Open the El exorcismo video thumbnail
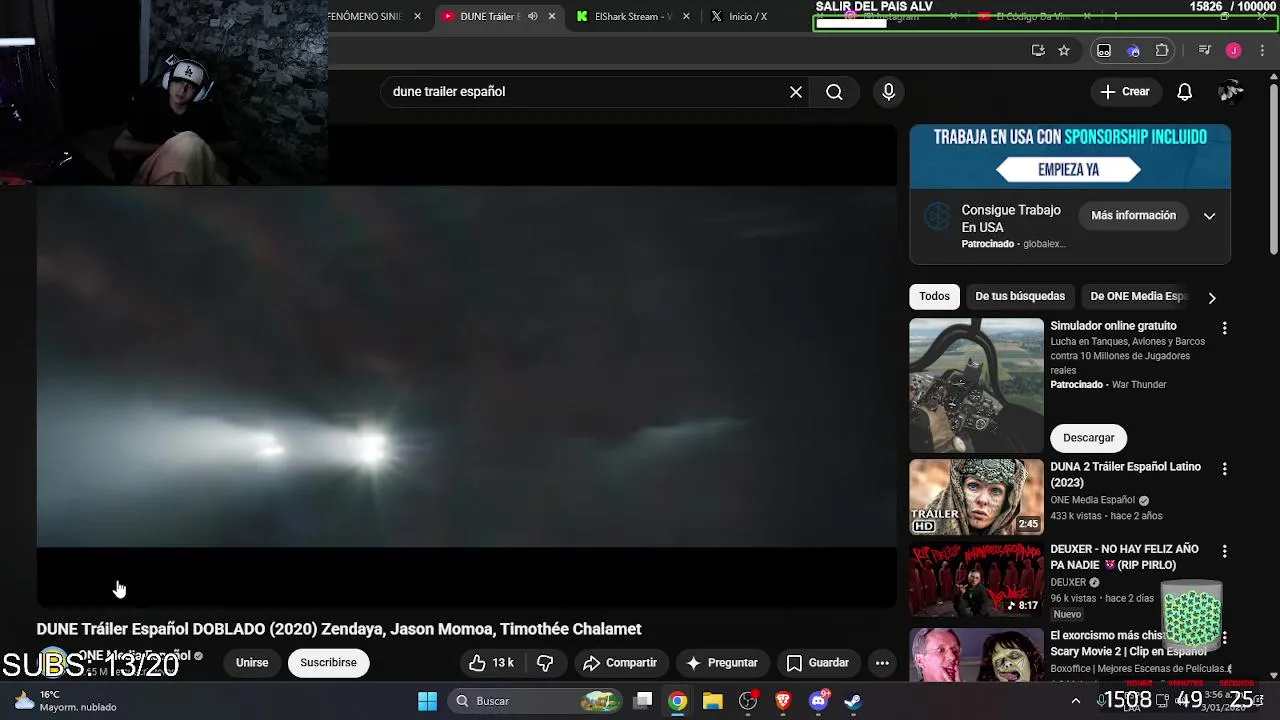The height and width of the screenshot is (720, 1280). coord(976,653)
